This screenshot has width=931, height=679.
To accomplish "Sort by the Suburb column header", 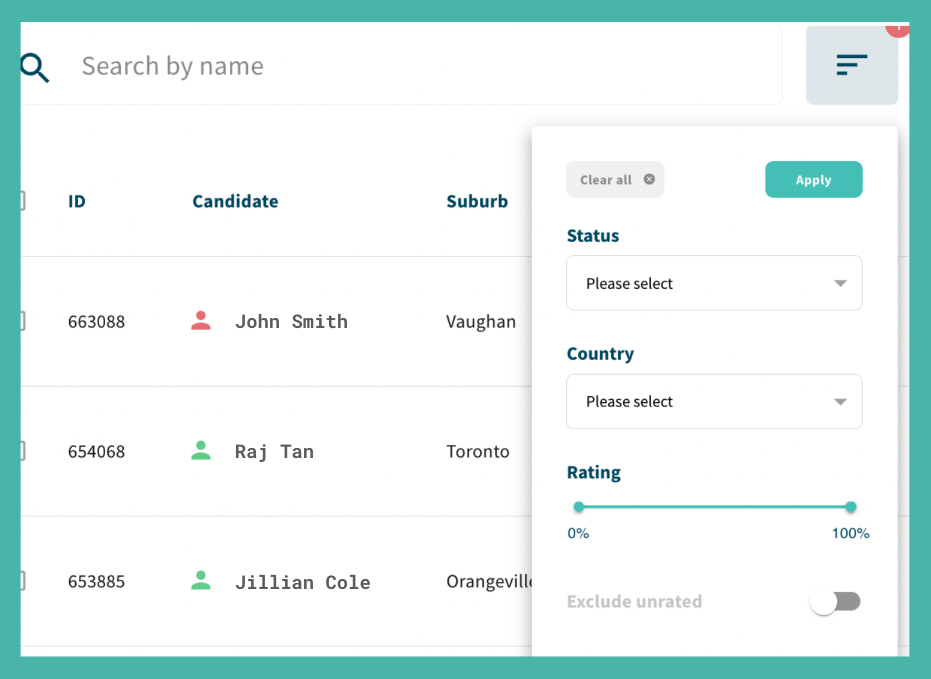I will pyautogui.click(x=477, y=201).
